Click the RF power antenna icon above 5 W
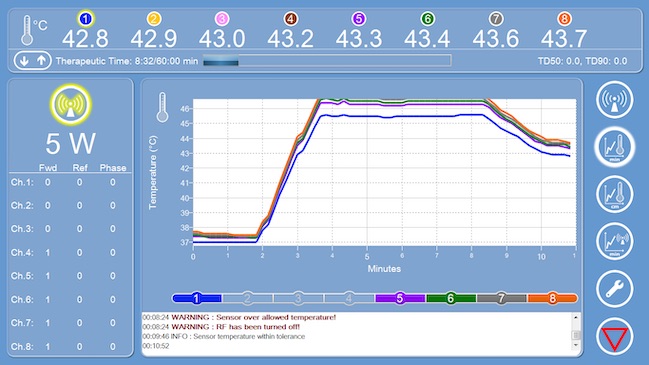 click(x=71, y=105)
